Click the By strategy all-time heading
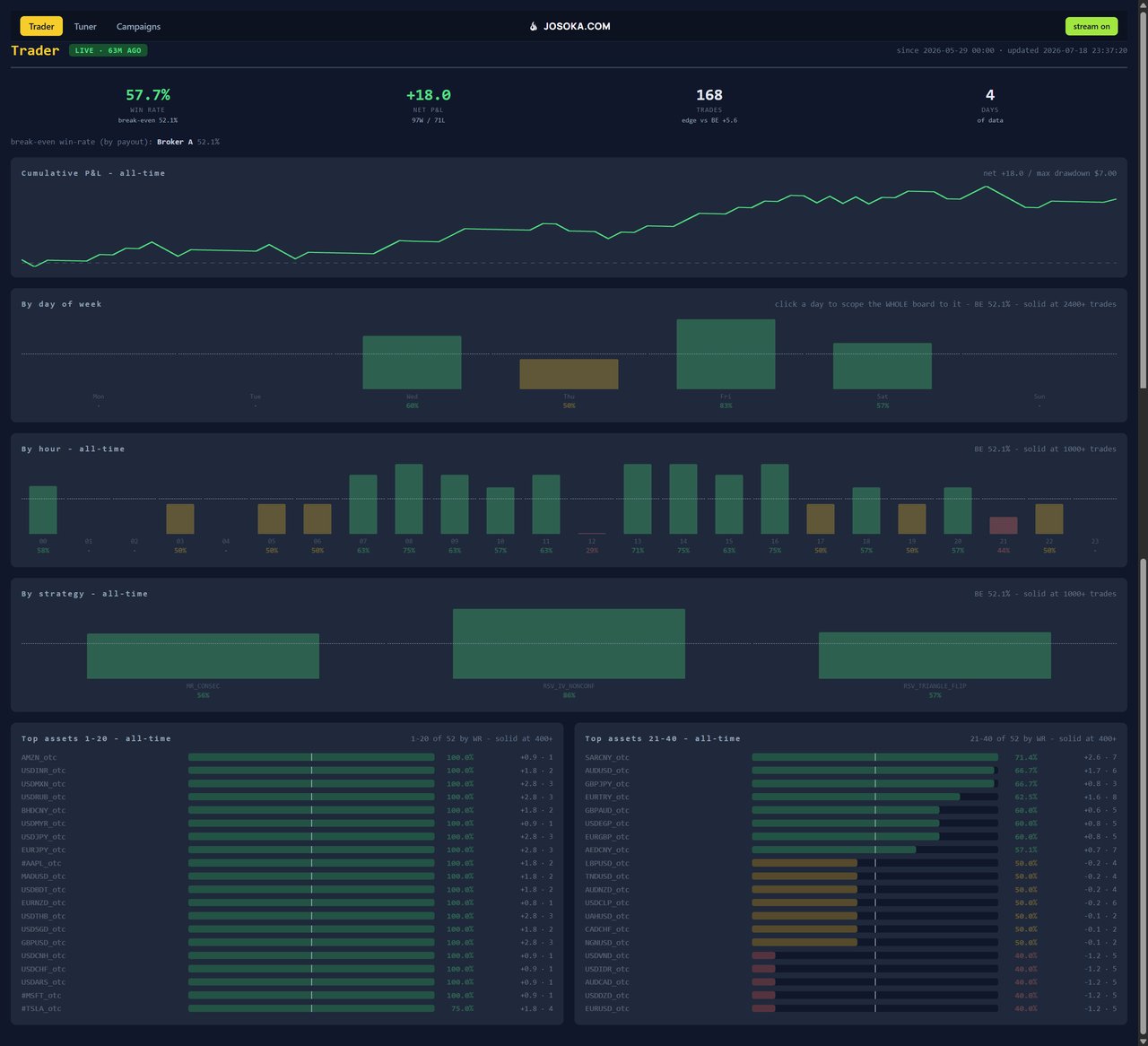The width and height of the screenshot is (1148, 1046). point(84,594)
